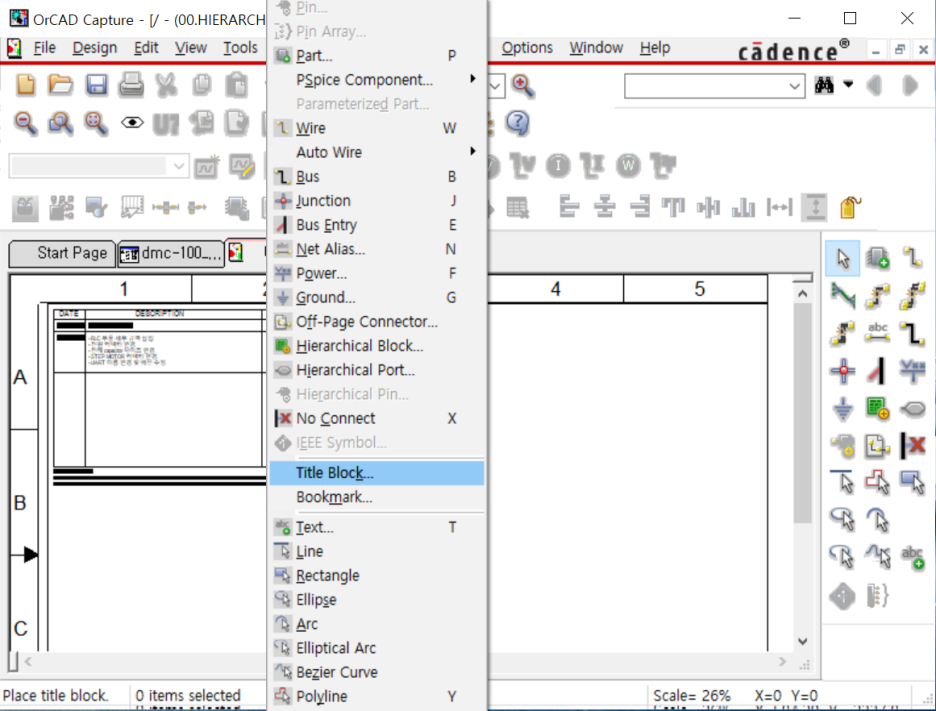This screenshot has height=711, width=936.
Task: Open the search text combo box
Action: pos(715,86)
